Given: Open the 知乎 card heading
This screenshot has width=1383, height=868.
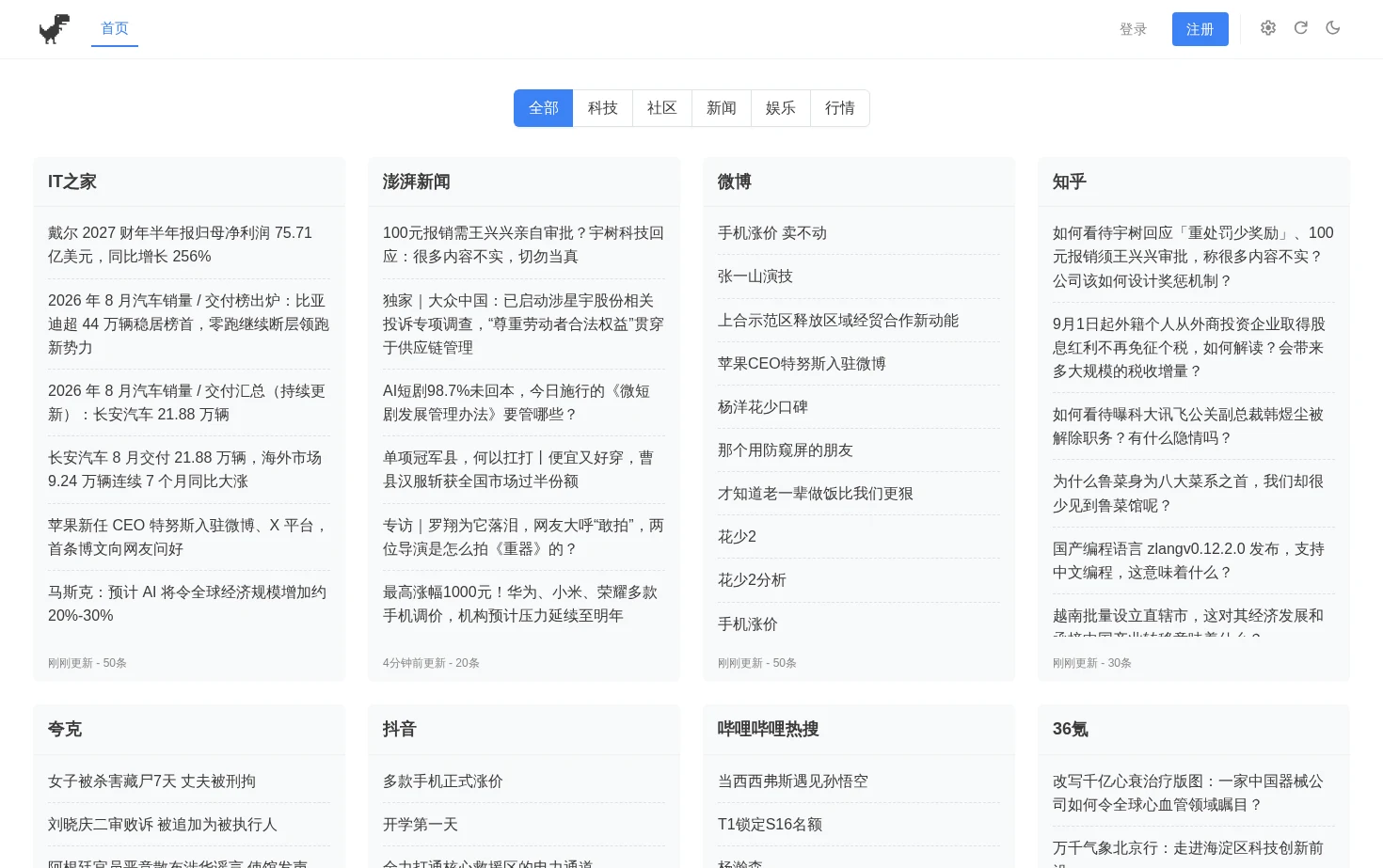Looking at the screenshot, I should 1070,181.
